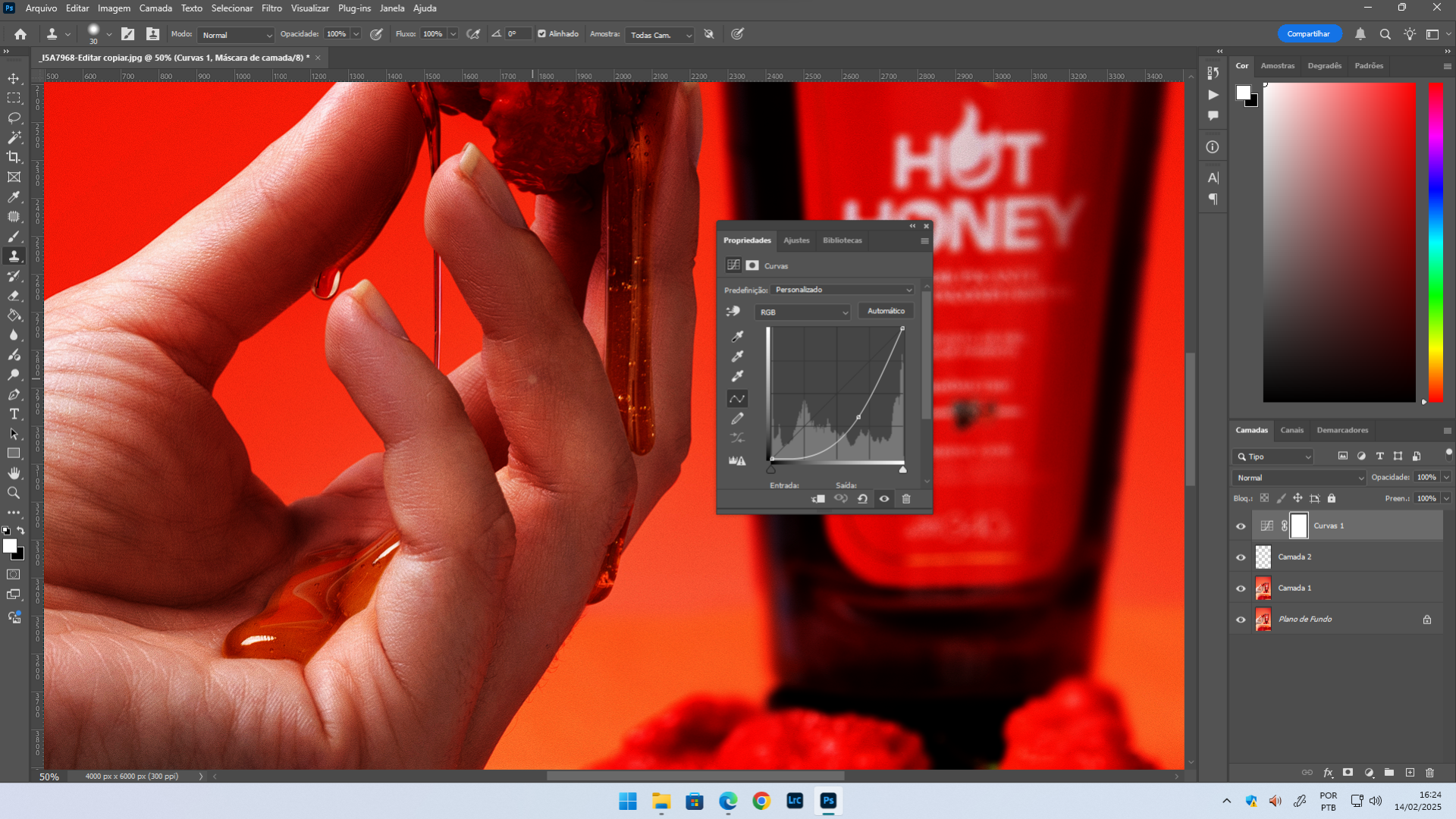Open the RGB channel dropdown

[x=803, y=312]
